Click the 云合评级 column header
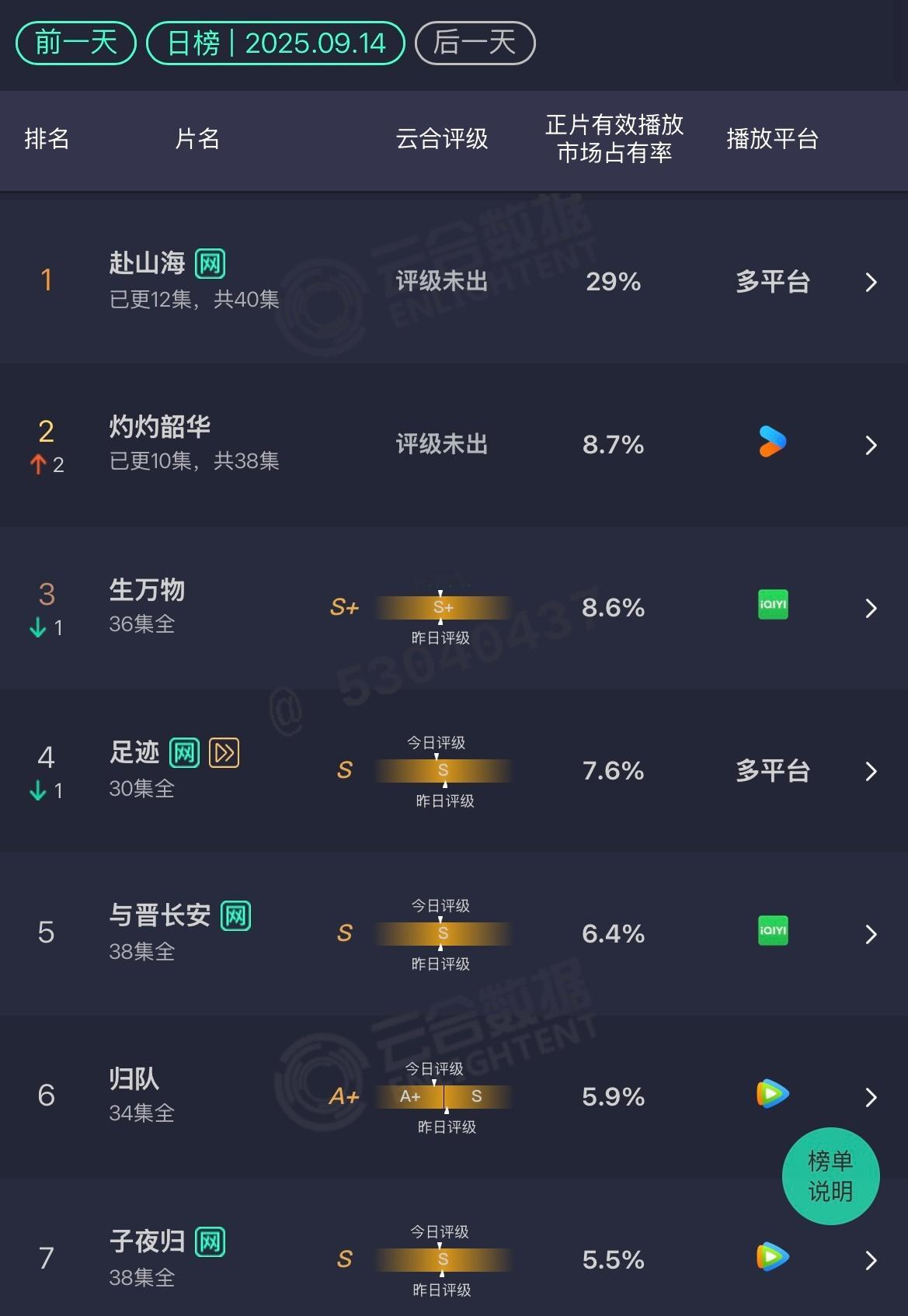The width and height of the screenshot is (908, 1316). [x=442, y=139]
